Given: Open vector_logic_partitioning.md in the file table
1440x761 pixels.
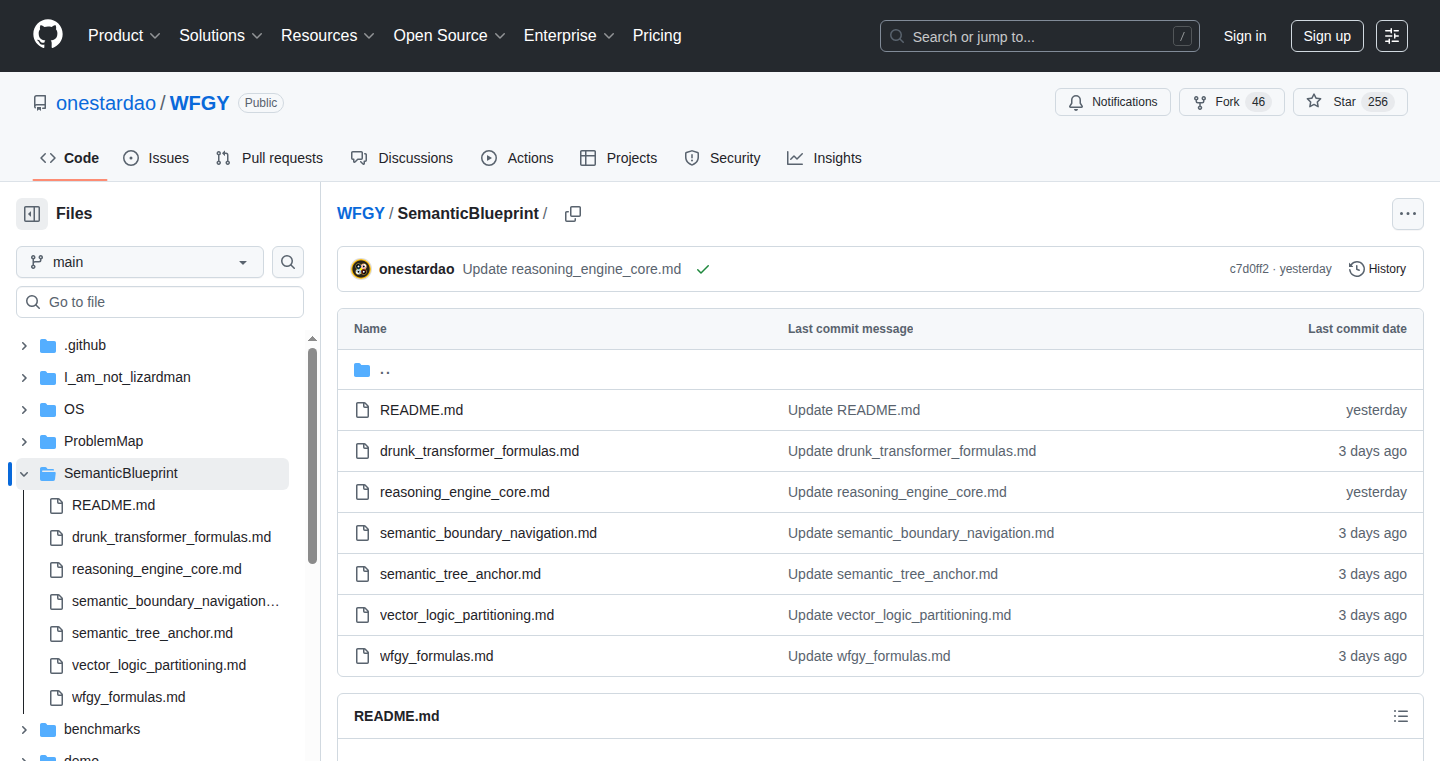Looking at the screenshot, I should pos(467,615).
